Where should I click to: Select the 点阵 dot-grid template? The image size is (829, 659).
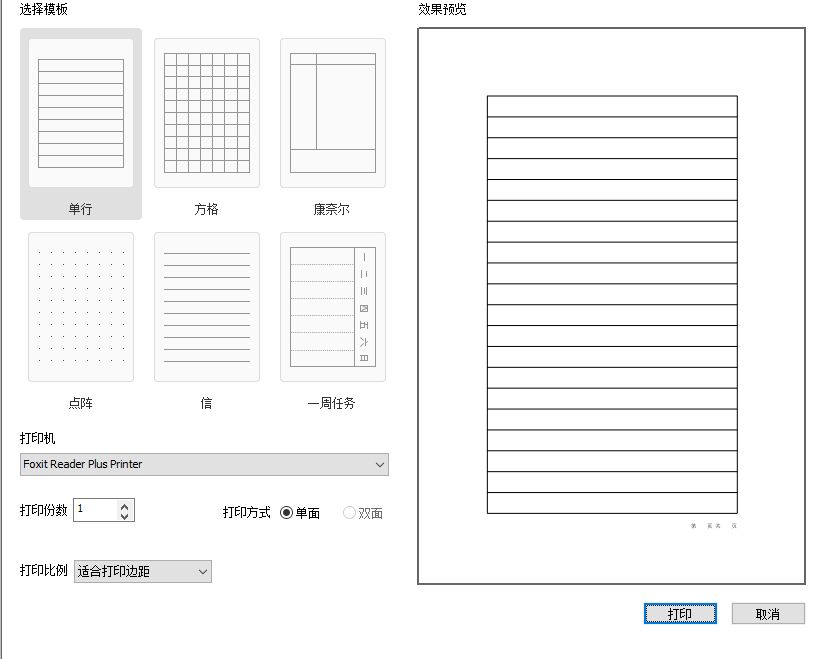[x=80, y=306]
